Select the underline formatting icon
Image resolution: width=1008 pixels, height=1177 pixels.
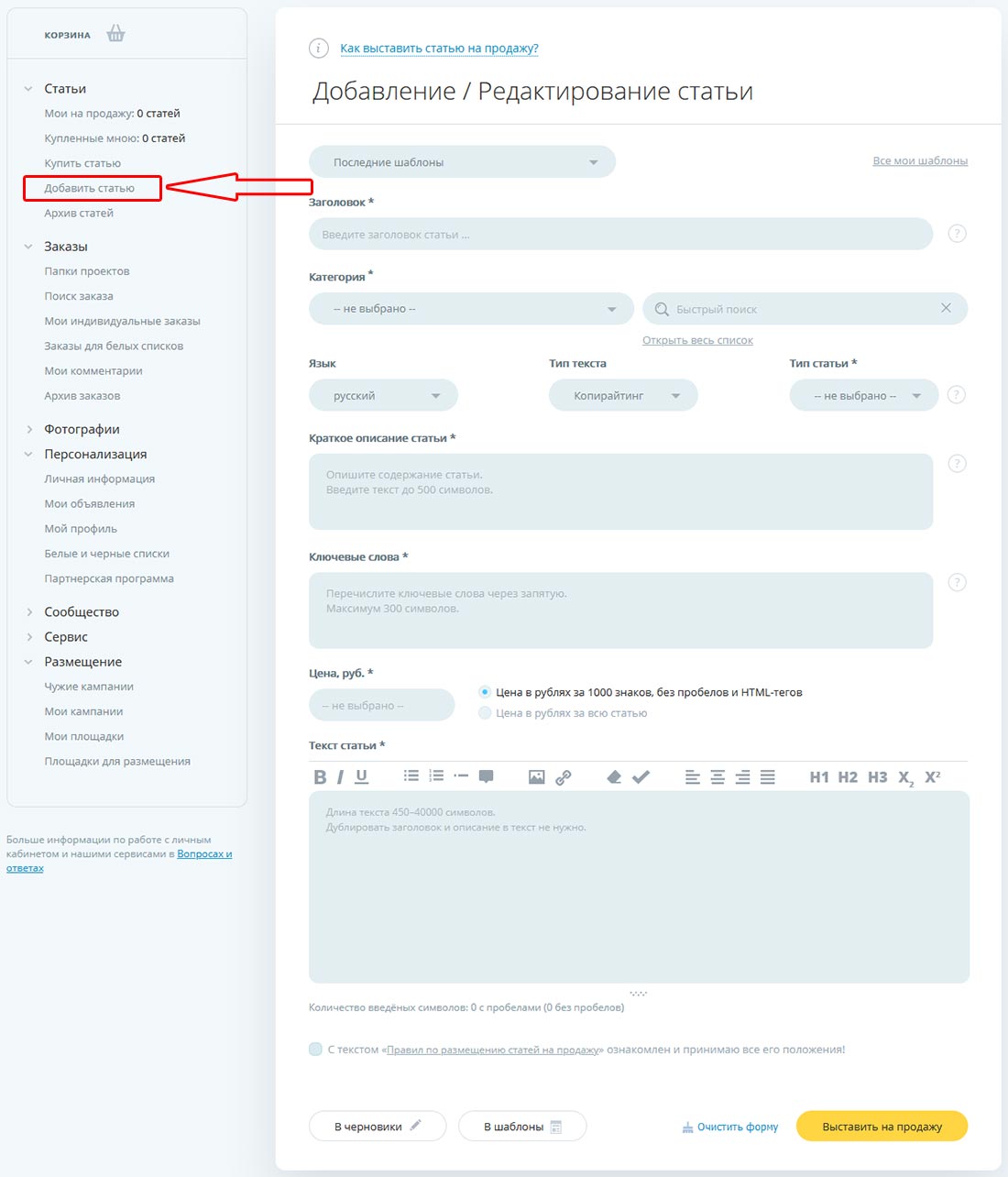pyautogui.click(x=361, y=776)
